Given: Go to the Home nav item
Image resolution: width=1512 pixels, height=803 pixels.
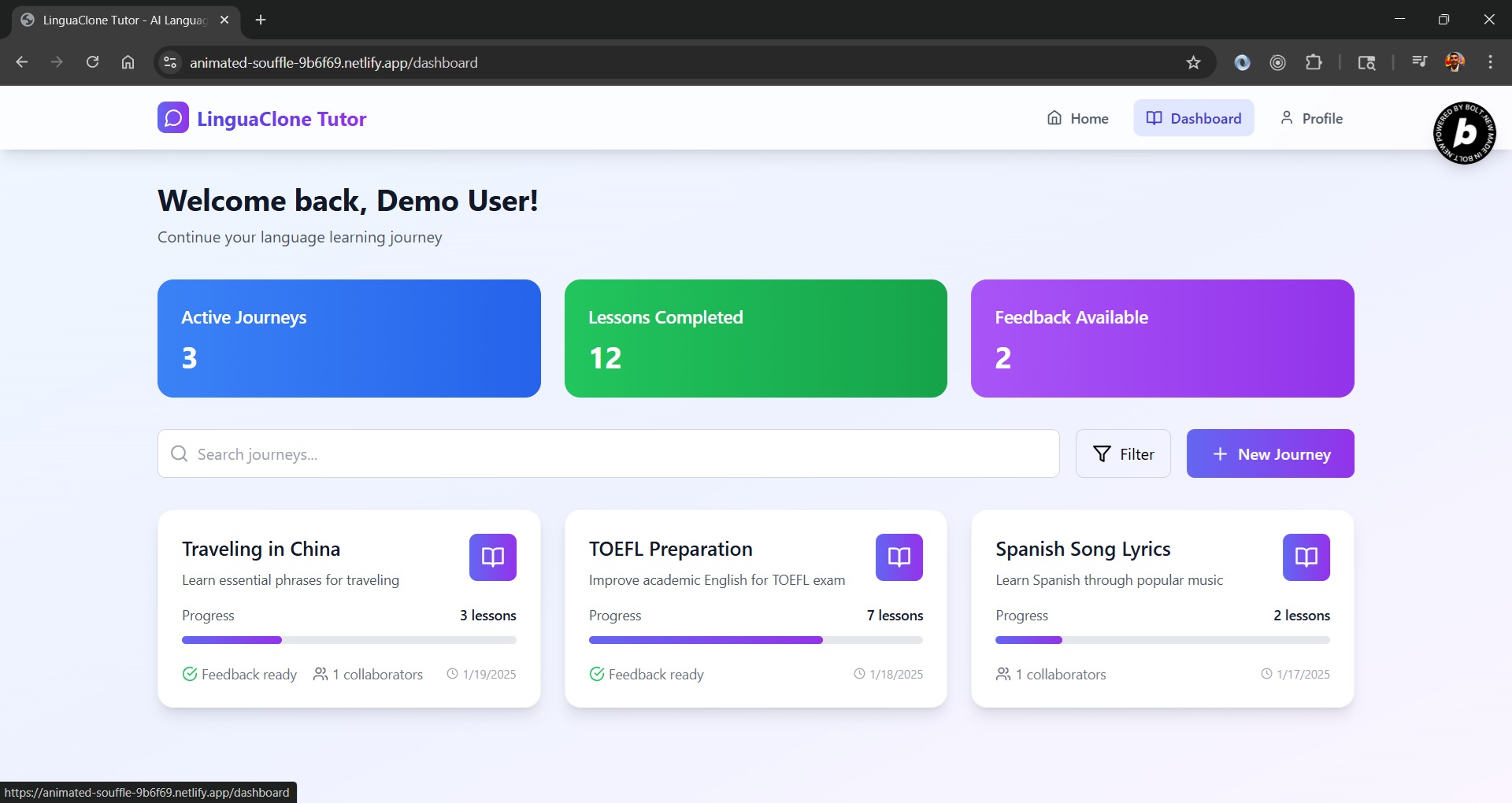Looking at the screenshot, I should tap(1077, 118).
